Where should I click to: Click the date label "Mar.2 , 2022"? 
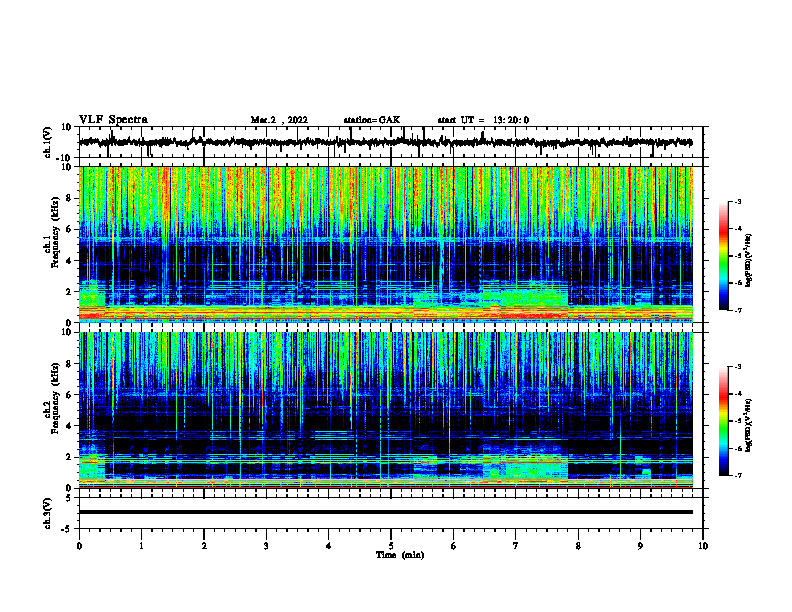click(279, 120)
